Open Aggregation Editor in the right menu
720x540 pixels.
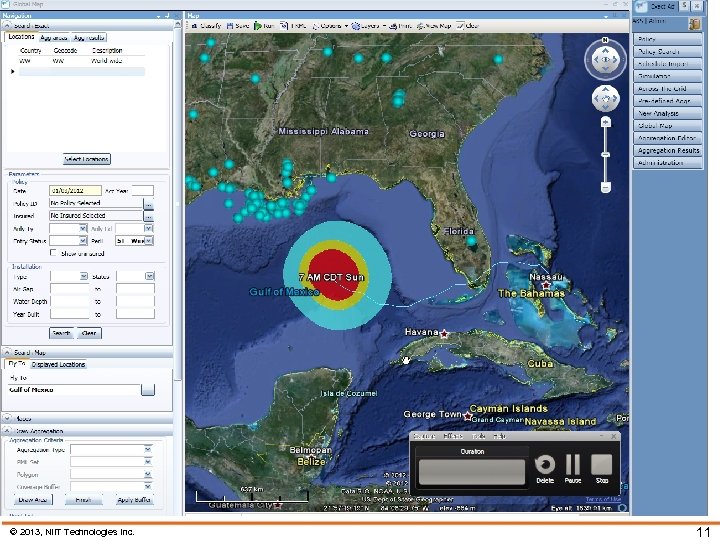pos(668,138)
